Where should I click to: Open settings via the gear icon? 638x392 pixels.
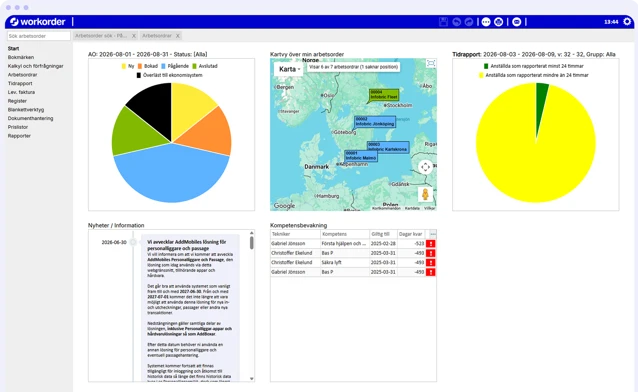627,22
